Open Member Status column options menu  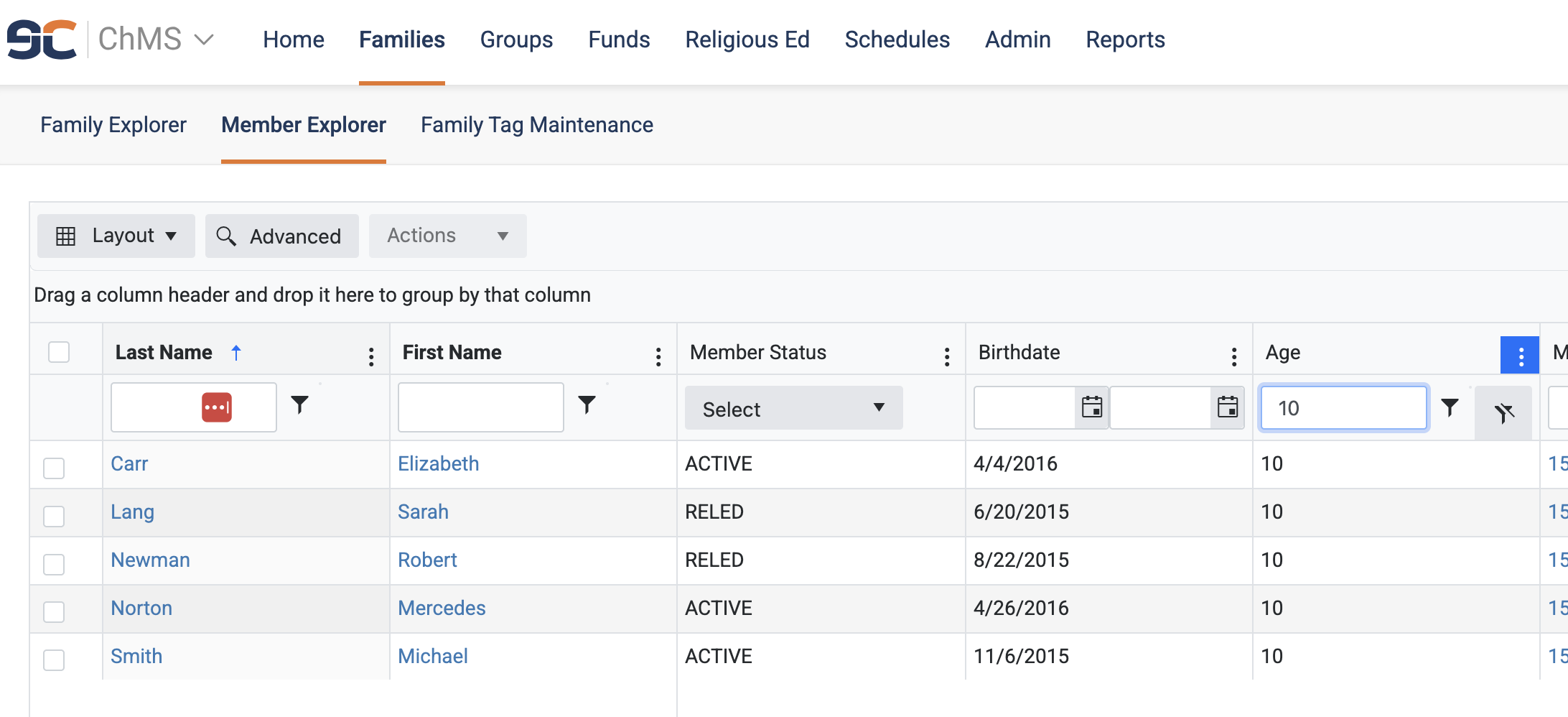click(947, 356)
